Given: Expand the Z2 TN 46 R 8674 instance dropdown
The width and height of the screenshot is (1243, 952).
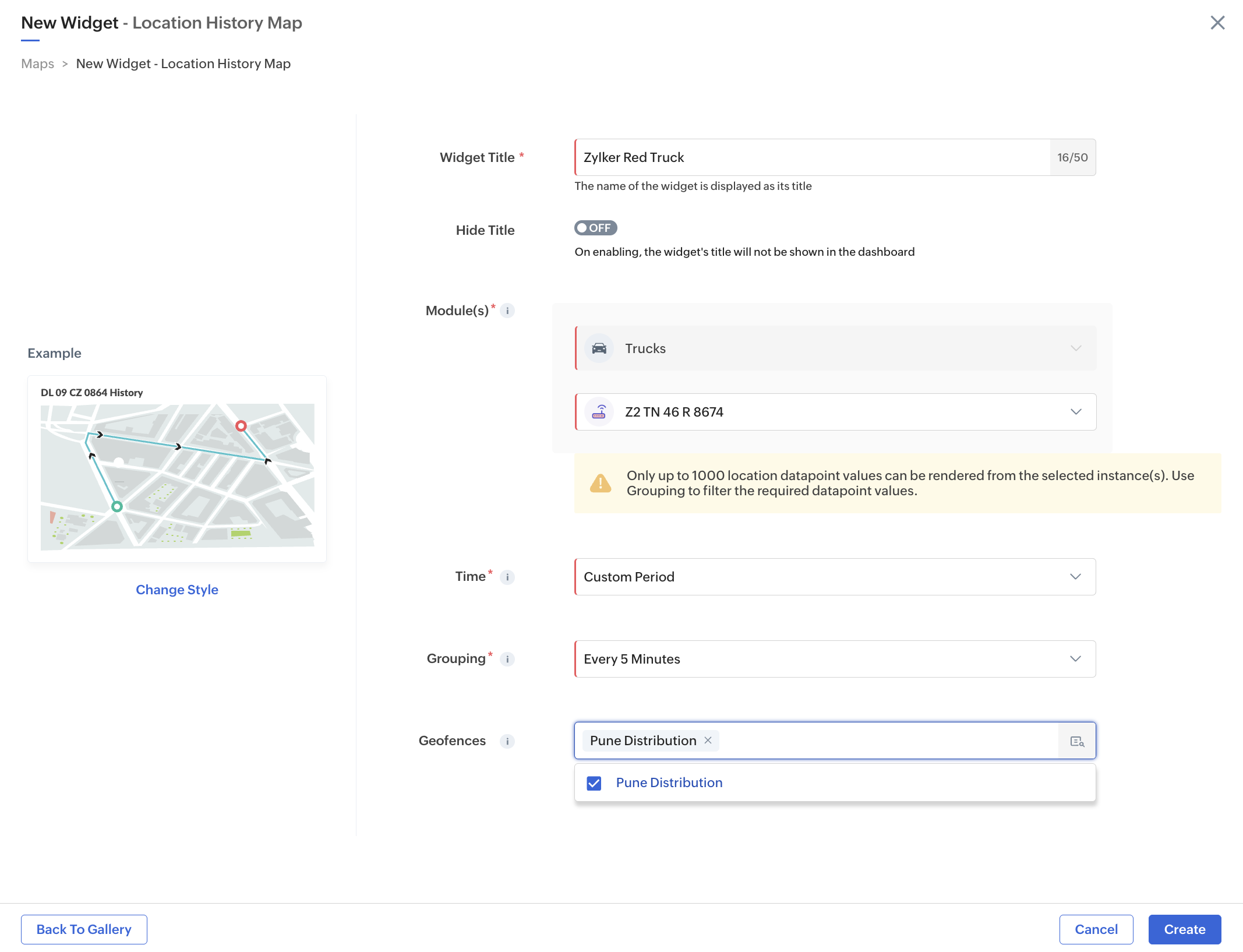Looking at the screenshot, I should pos(1075,412).
